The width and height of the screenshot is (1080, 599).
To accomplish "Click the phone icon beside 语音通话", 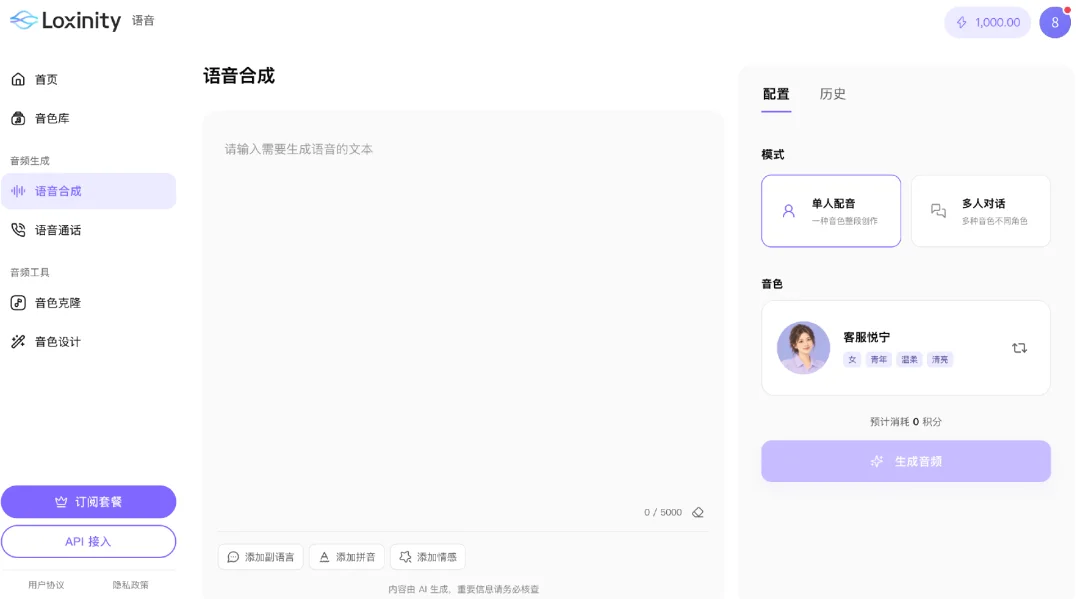I will (18, 230).
